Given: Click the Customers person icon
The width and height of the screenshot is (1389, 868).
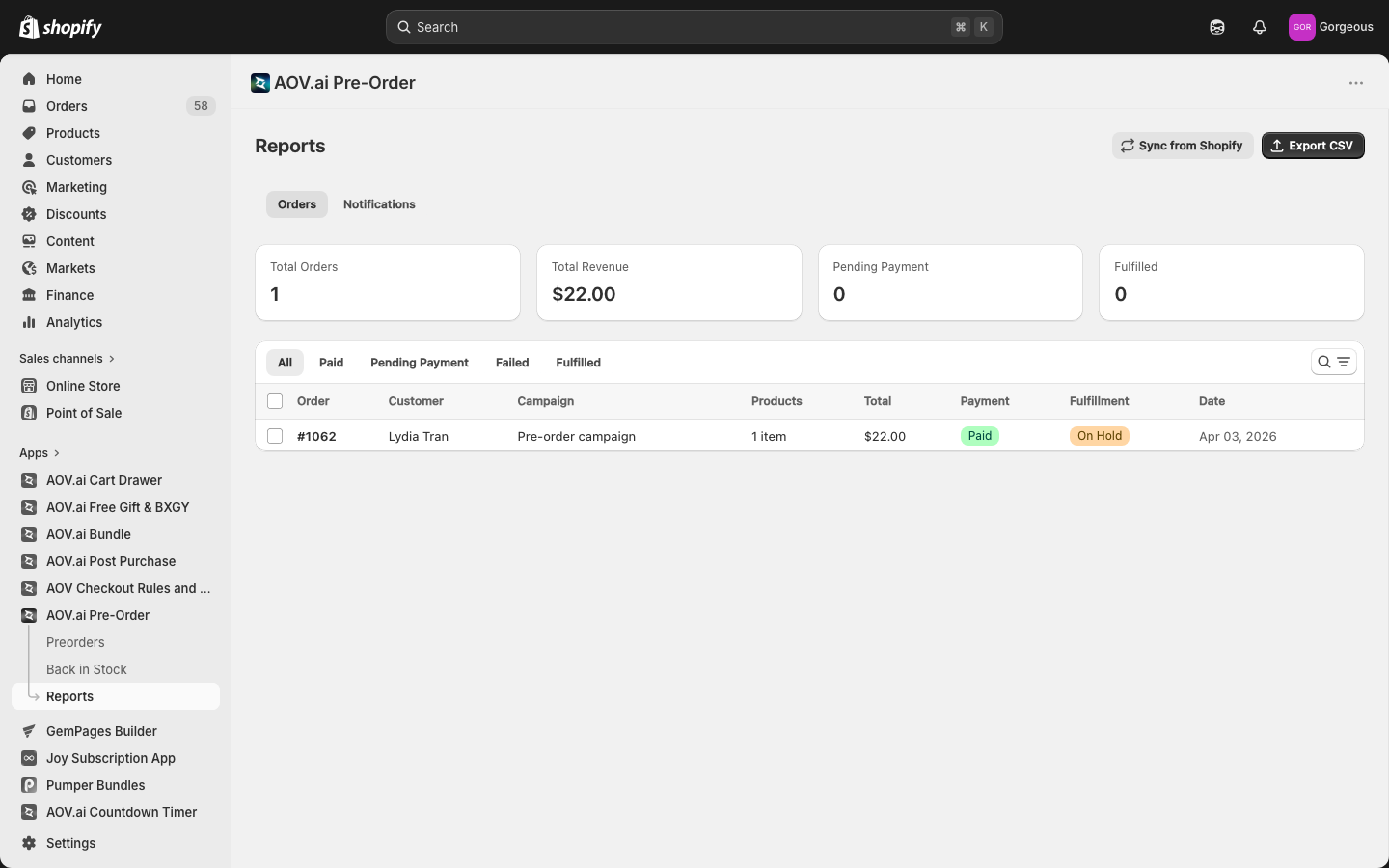Looking at the screenshot, I should pyautogui.click(x=29, y=160).
